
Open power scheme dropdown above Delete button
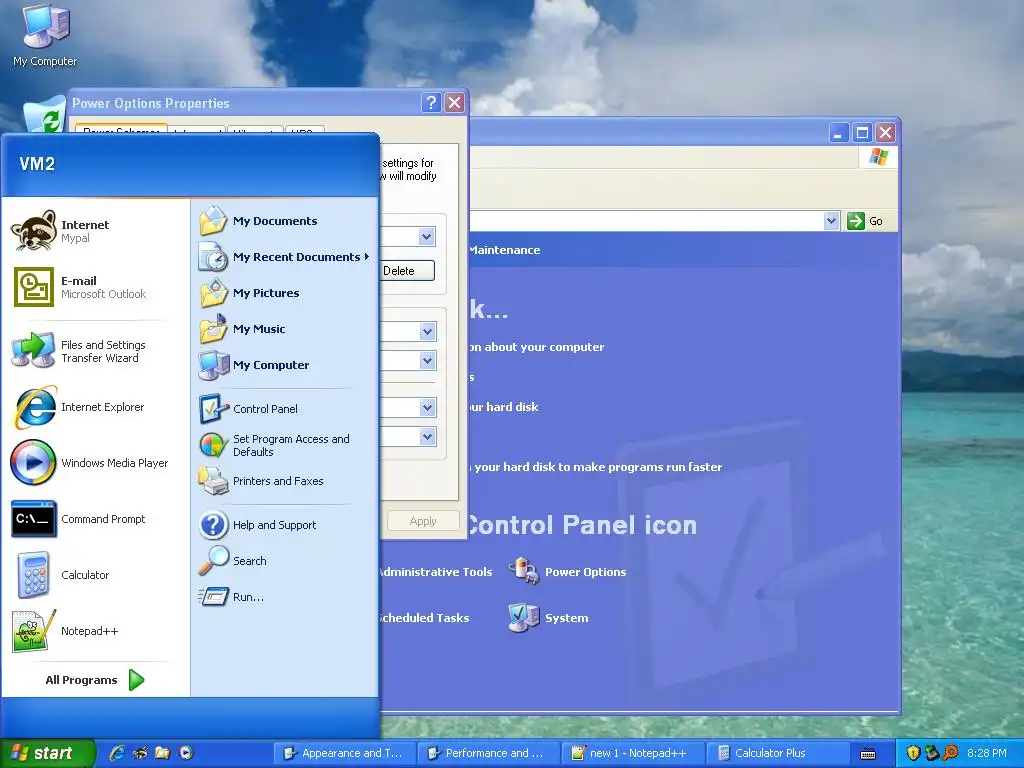(426, 236)
